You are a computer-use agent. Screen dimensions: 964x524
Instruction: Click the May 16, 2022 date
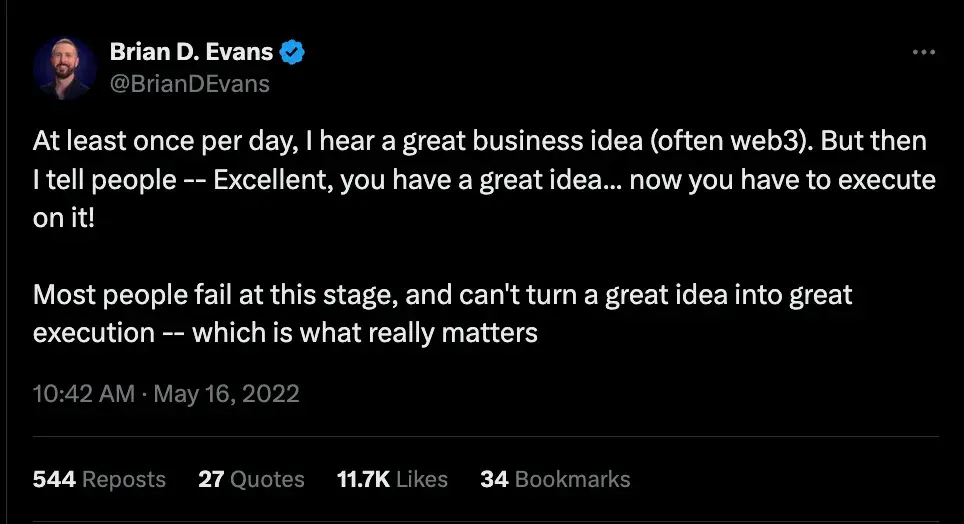click(x=227, y=393)
